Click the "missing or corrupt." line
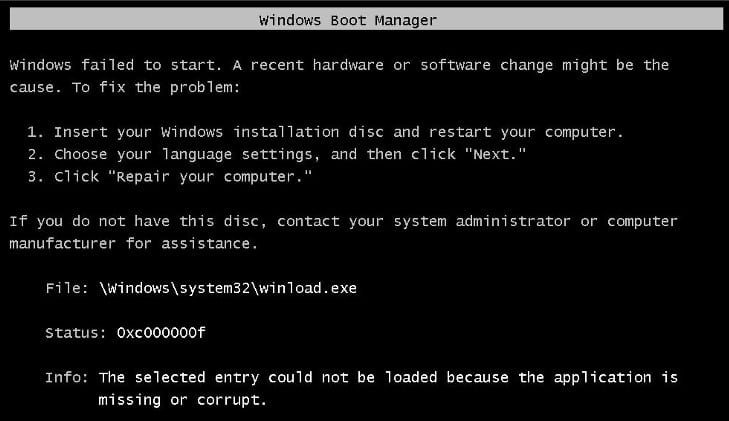This screenshot has width=729, height=421. (182, 400)
